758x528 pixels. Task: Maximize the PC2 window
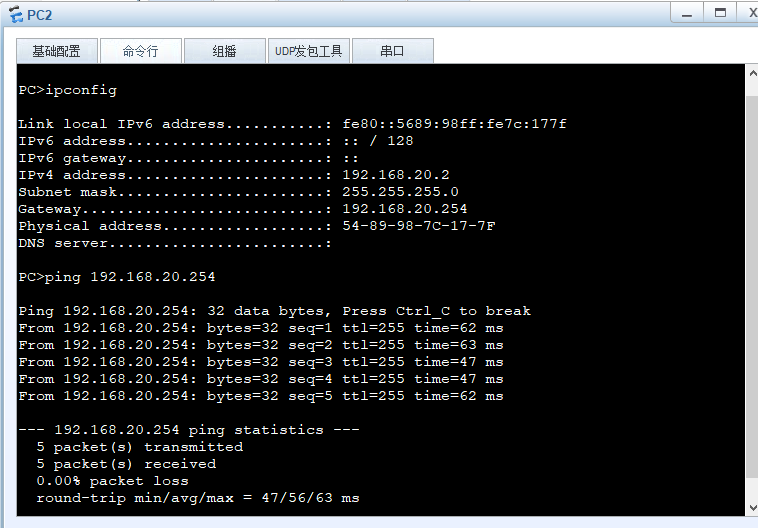pos(720,14)
